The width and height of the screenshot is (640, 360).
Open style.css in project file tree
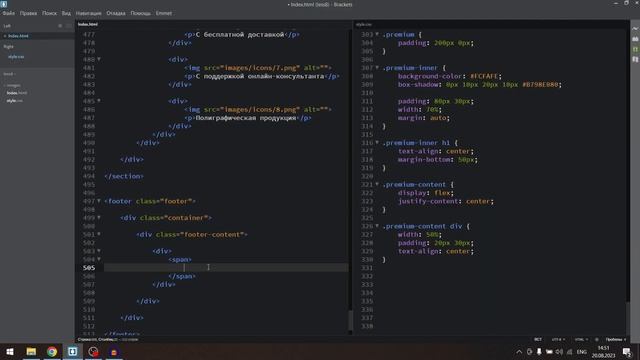(15, 100)
